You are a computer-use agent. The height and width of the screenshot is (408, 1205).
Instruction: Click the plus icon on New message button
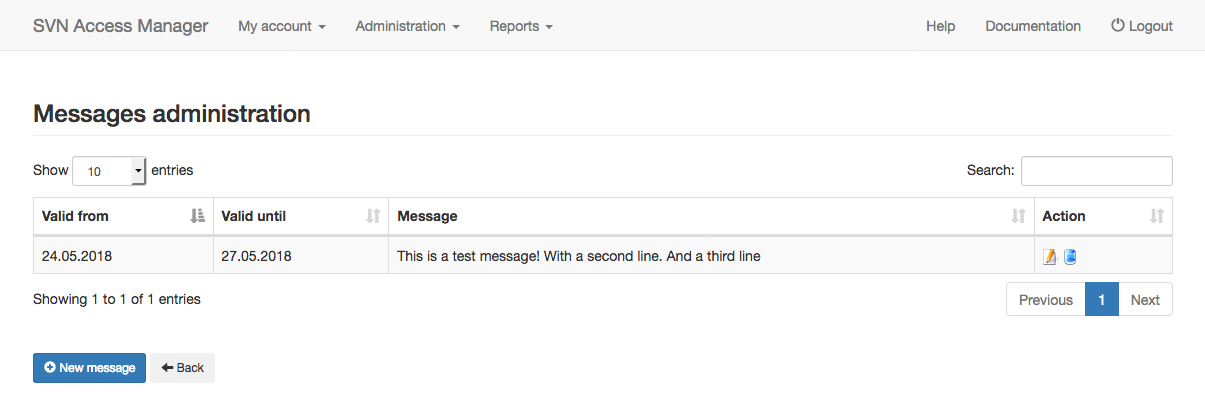click(x=50, y=368)
